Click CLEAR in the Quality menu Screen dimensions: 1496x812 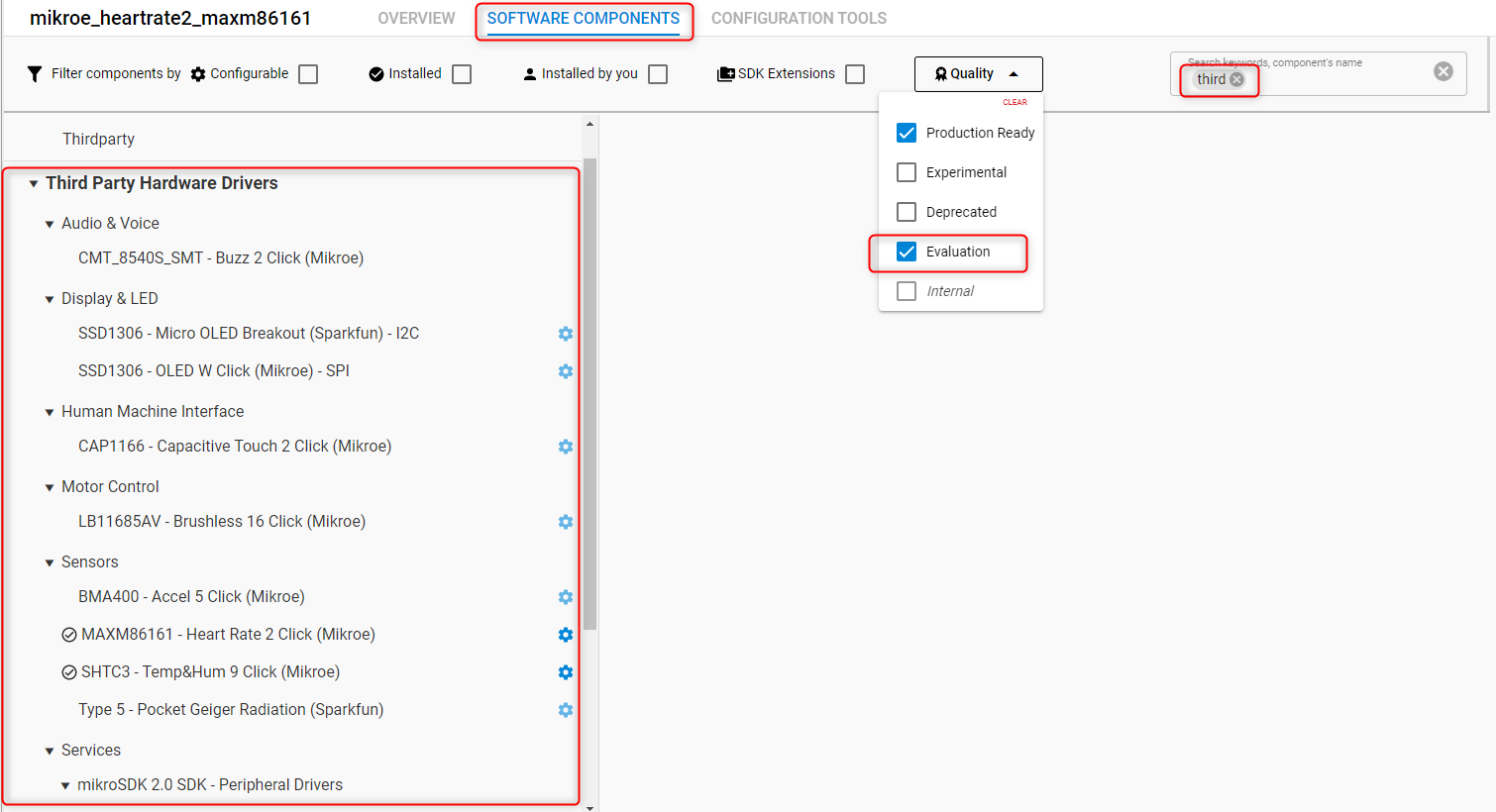tap(1015, 102)
